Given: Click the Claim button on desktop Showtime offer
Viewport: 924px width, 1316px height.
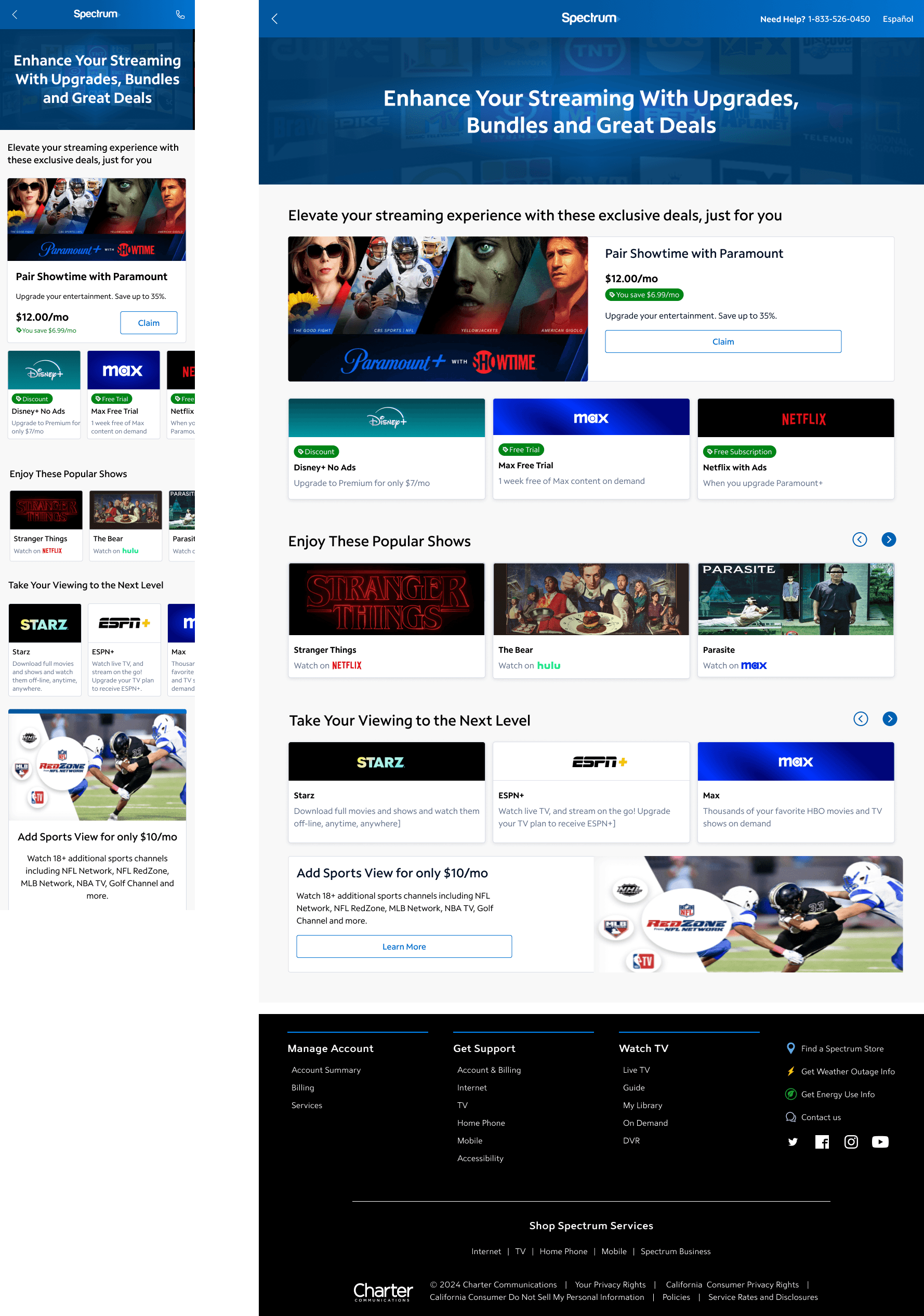Looking at the screenshot, I should coord(723,341).
